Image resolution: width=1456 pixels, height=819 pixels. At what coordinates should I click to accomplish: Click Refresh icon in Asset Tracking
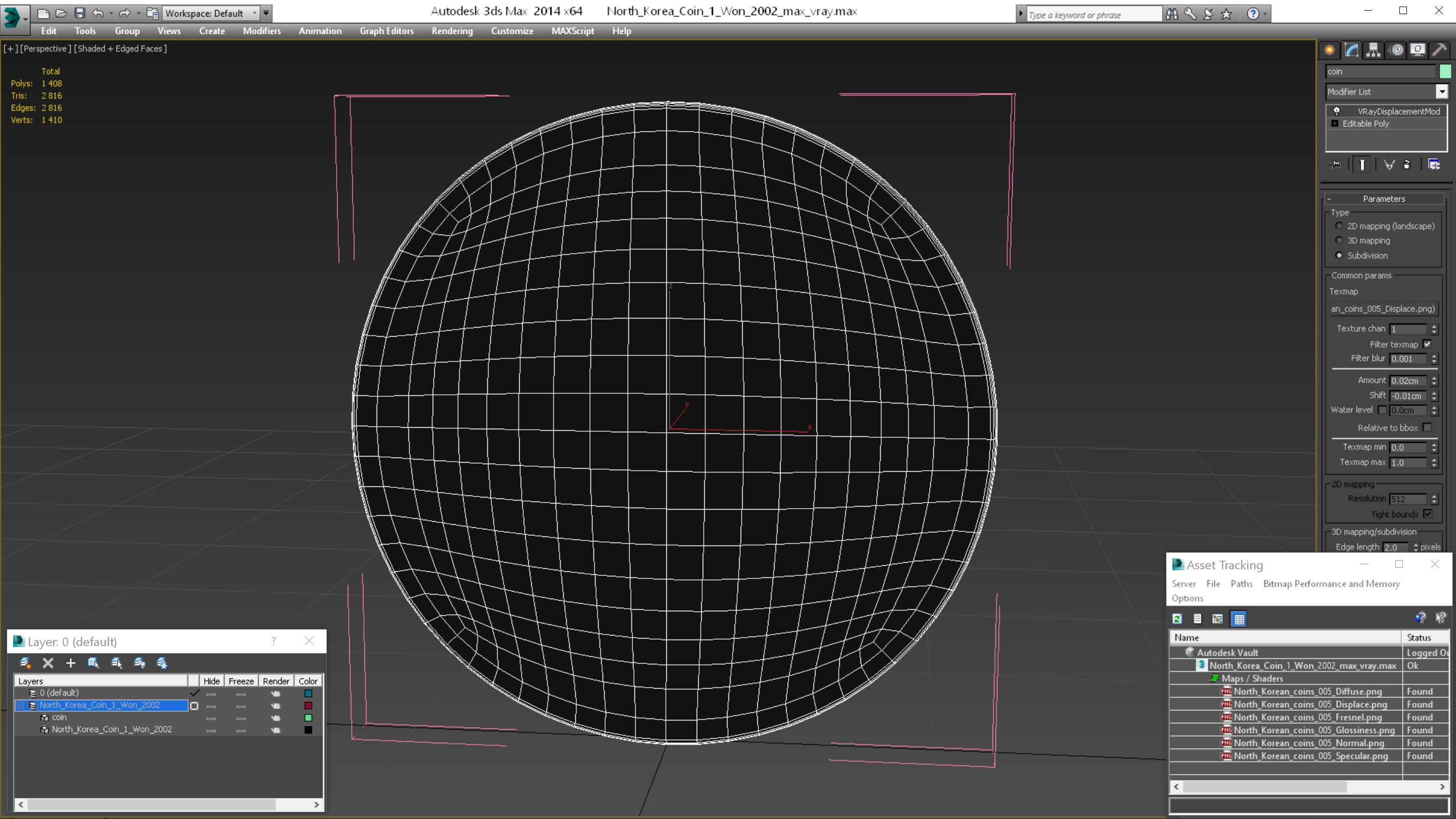click(x=1177, y=619)
